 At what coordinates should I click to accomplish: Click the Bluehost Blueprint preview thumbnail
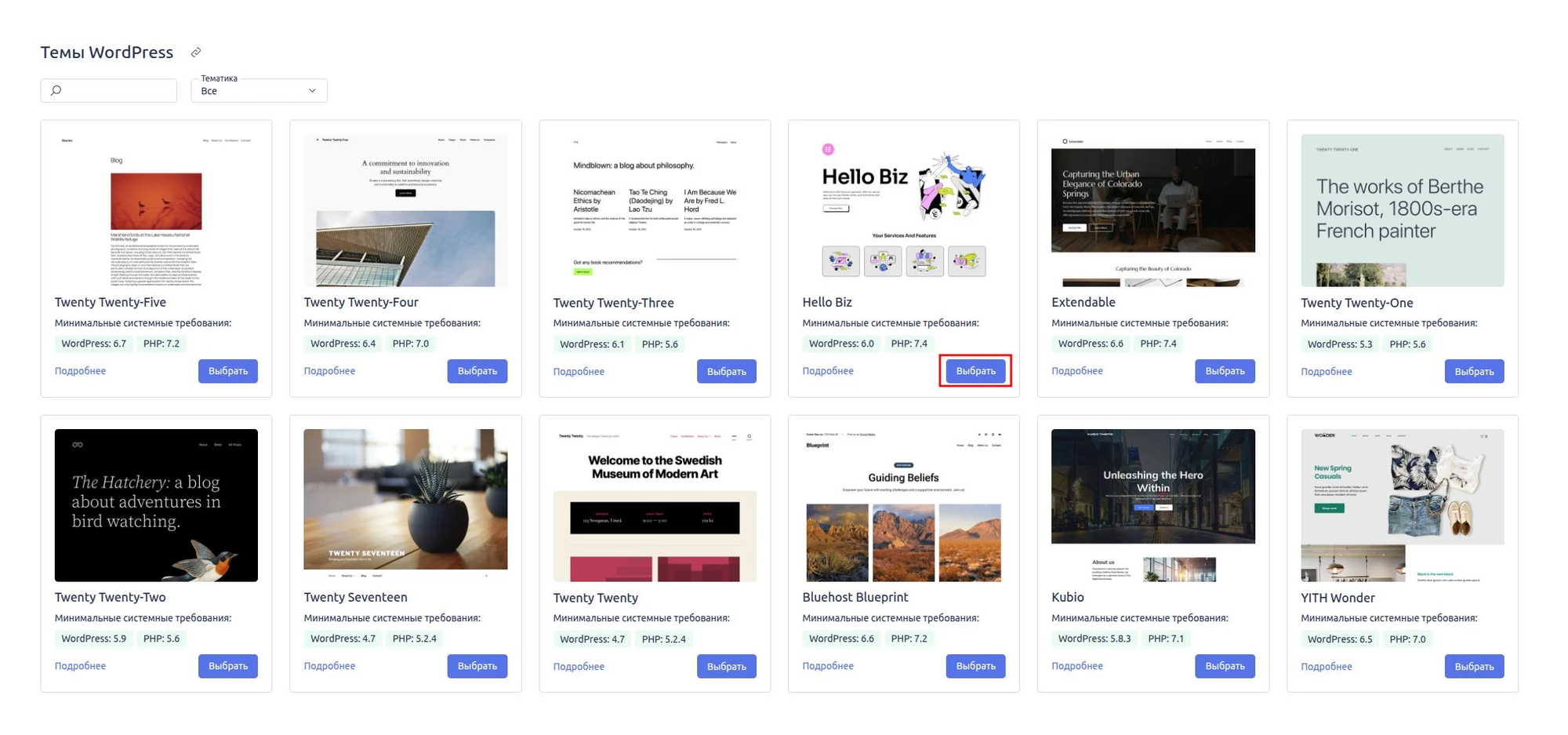903,504
